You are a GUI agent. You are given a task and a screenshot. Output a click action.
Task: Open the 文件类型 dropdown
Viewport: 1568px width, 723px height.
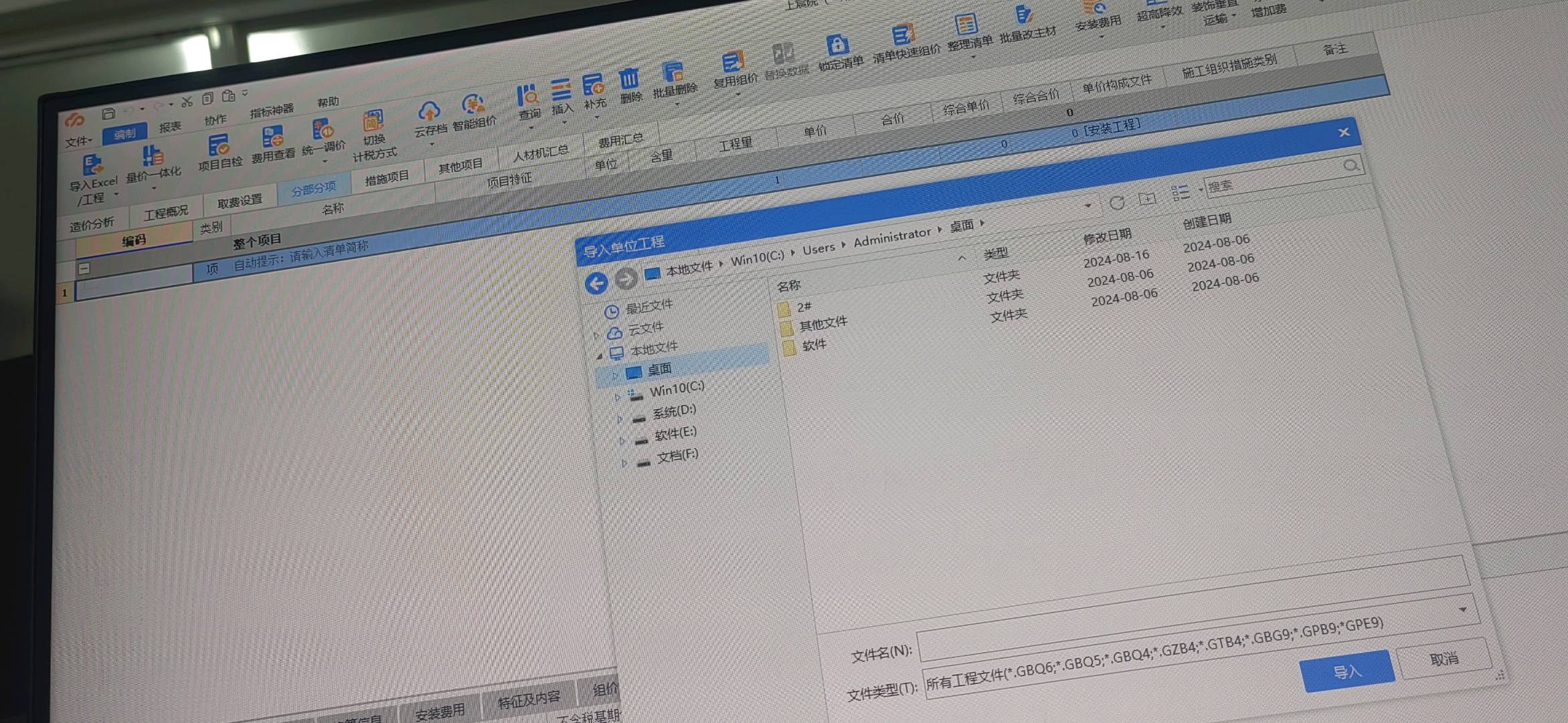(x=1462, y=610)
